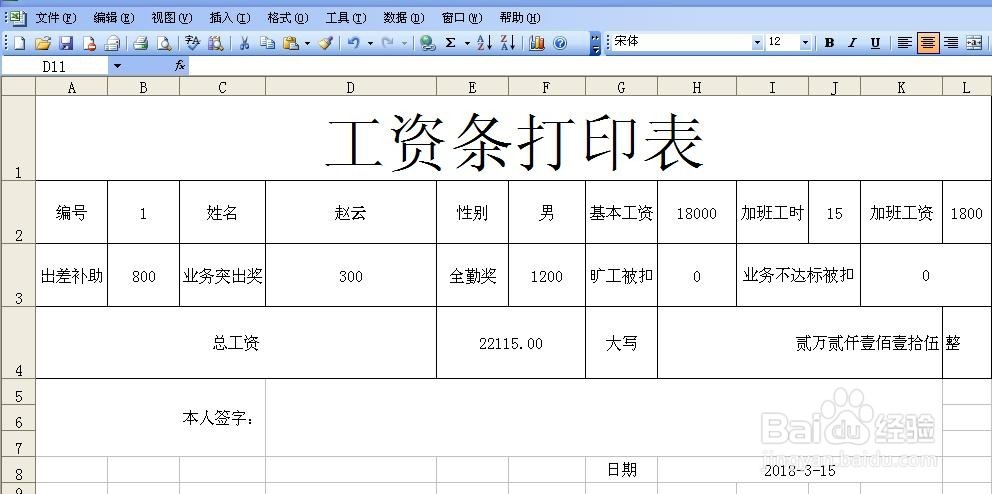This screenshot has width=992, height=494.
Task: Select column D header
Action: [x=350, y=87]
